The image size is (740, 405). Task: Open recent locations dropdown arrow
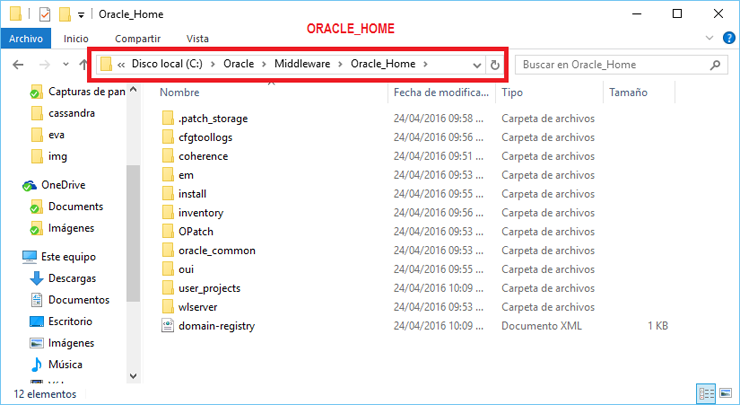point(66,64)
